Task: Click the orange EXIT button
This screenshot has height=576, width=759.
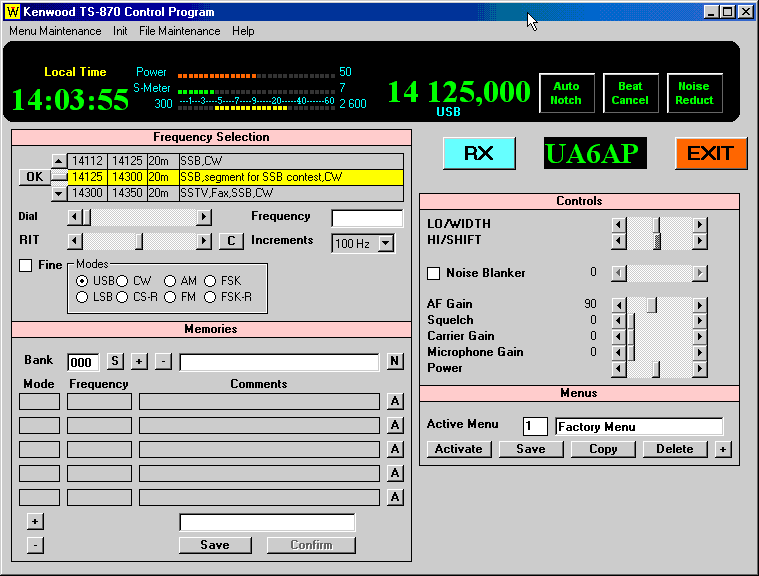Action: pos(711,153)
